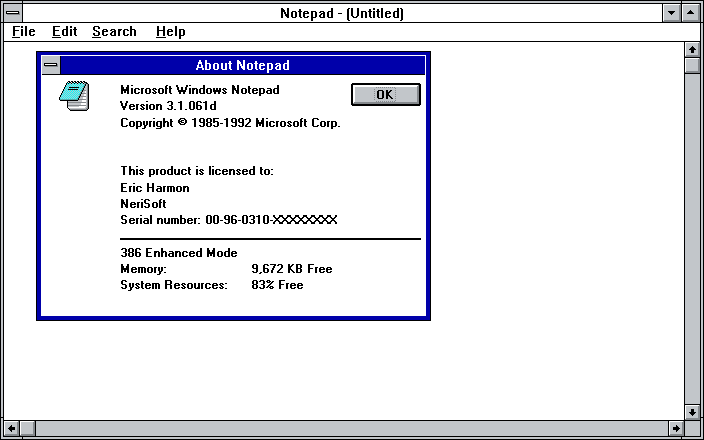Click the text 'Microsoft Windows Notepad'
704x440 pixels.
point(200,90)
